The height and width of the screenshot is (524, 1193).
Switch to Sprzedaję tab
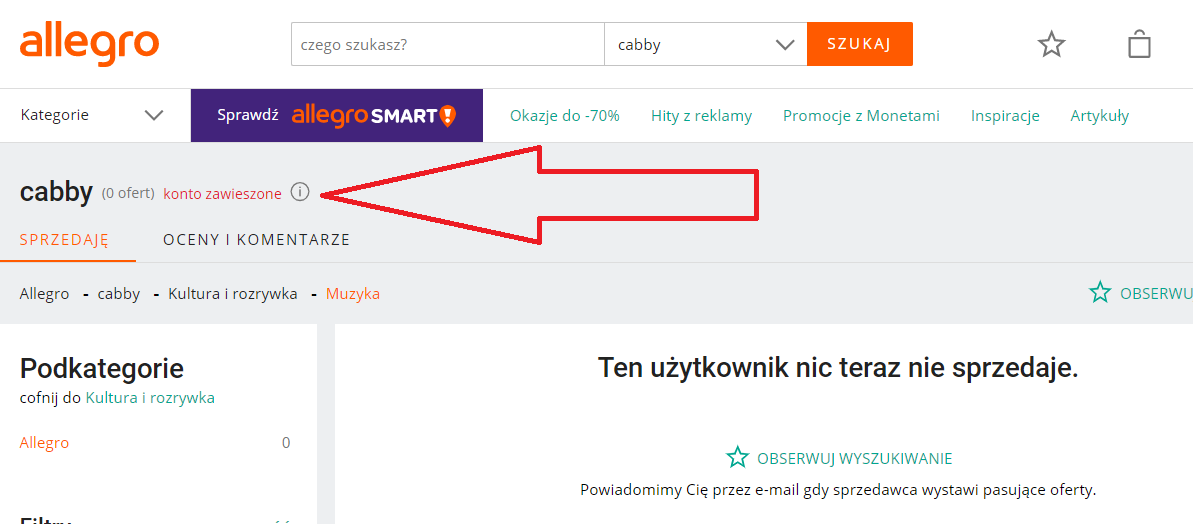tap(64, 240)
